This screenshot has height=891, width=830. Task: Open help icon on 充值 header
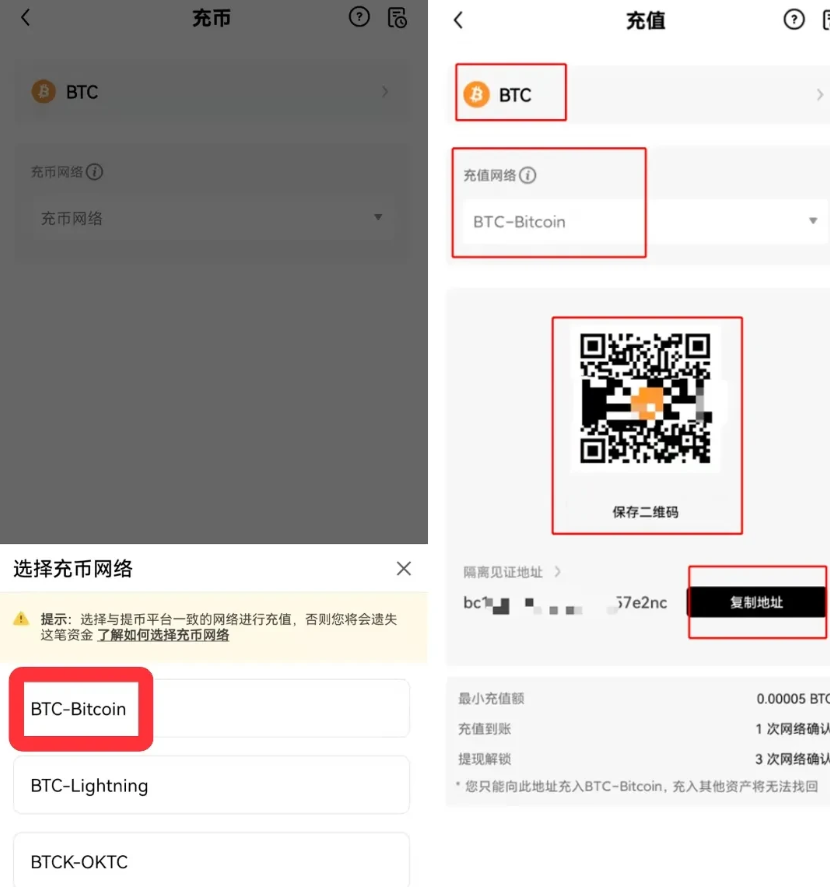(794, 20)
